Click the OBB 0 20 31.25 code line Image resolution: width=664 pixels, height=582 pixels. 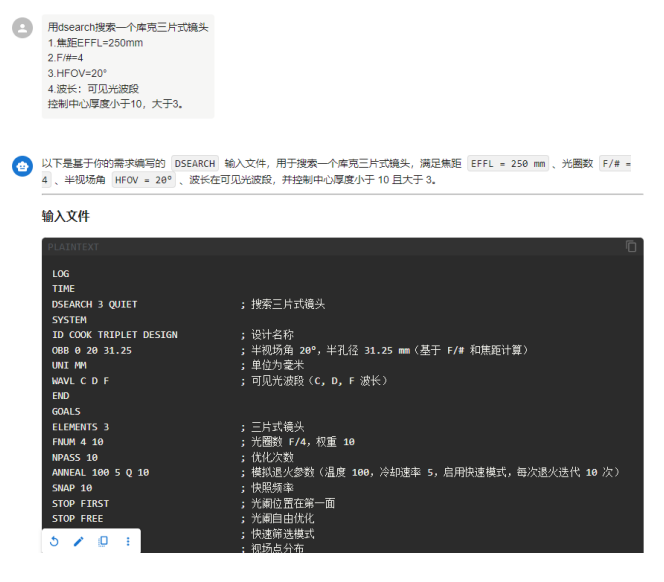92,350
